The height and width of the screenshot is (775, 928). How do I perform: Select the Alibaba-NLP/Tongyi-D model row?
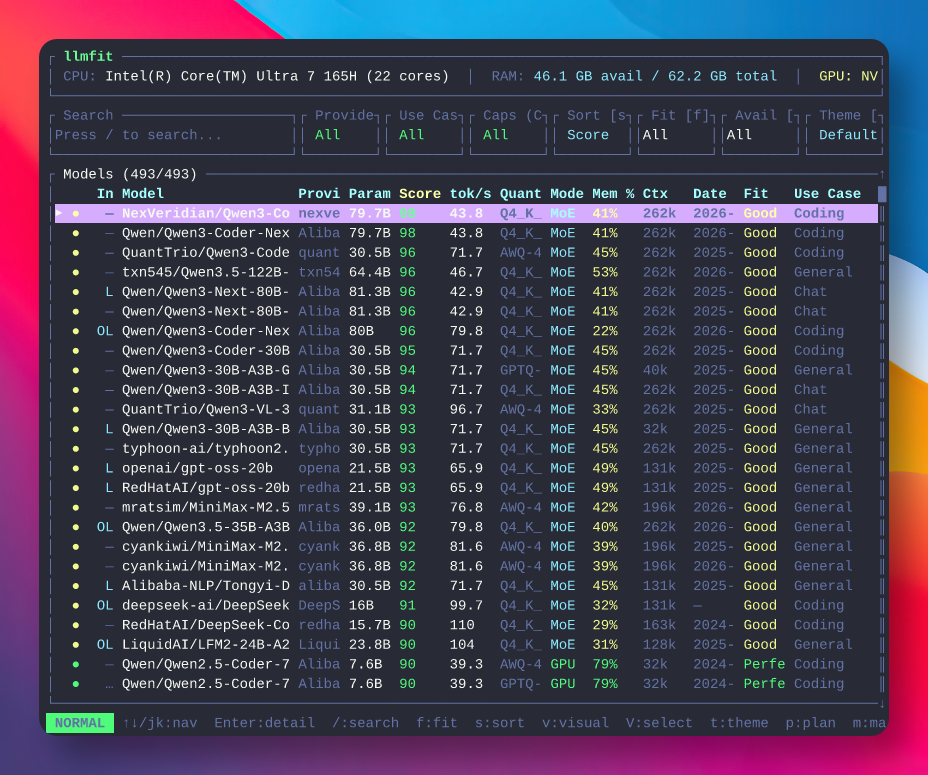pyautogui.click(x=466, y=586)
